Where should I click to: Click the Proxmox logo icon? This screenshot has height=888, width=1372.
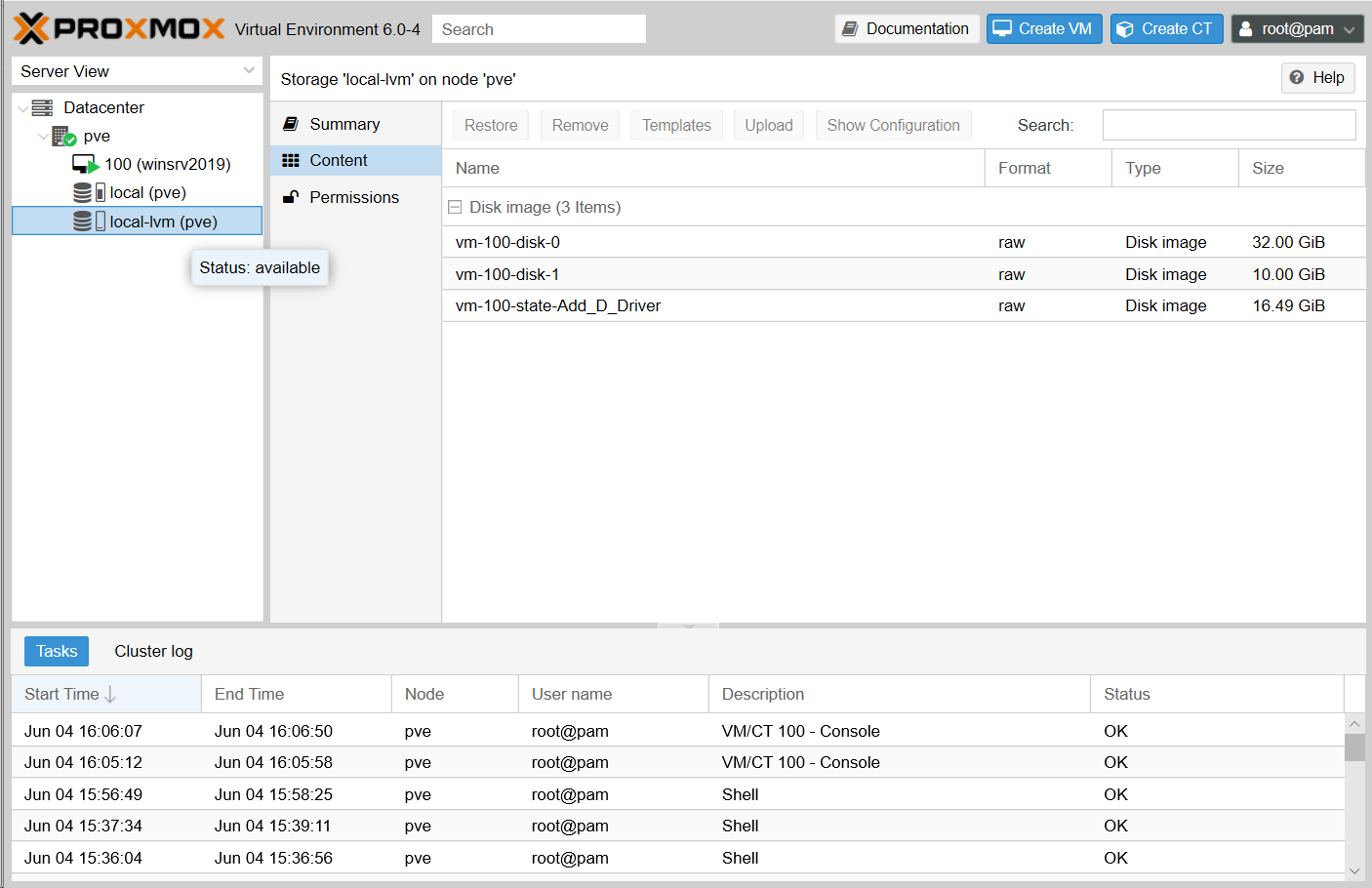click(31, 28)
